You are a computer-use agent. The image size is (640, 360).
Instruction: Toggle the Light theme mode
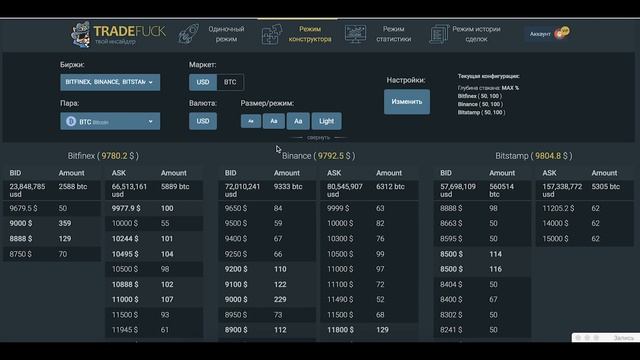tap(327, 121)
